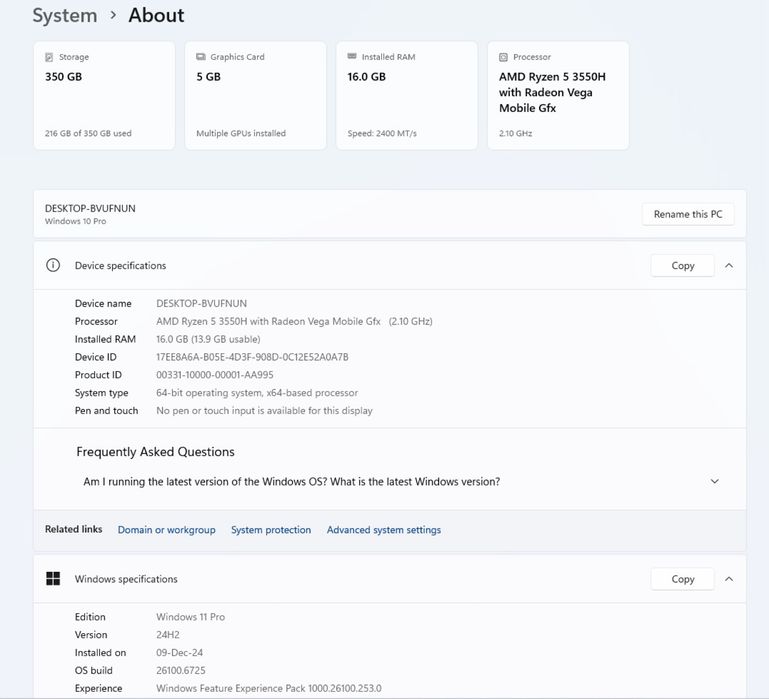Expand the latest Windows version FAQ question
This screenshot has height=699, width=769.
pos(714,481)
